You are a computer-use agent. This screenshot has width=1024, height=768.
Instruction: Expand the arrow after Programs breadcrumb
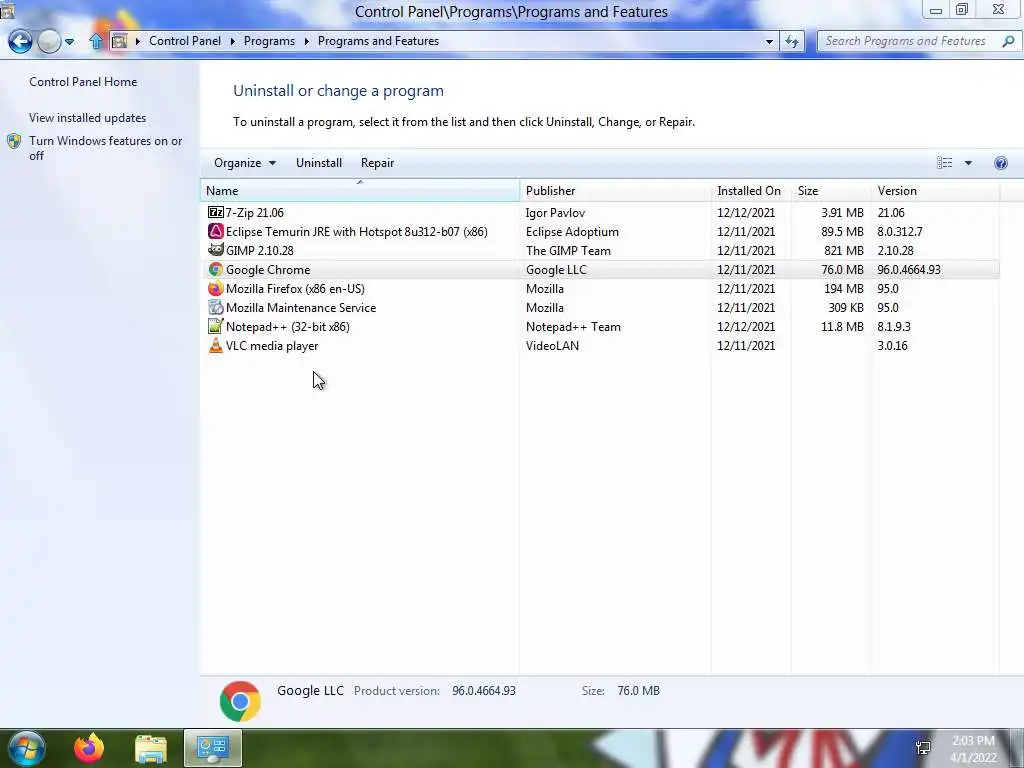pos(306,41)
